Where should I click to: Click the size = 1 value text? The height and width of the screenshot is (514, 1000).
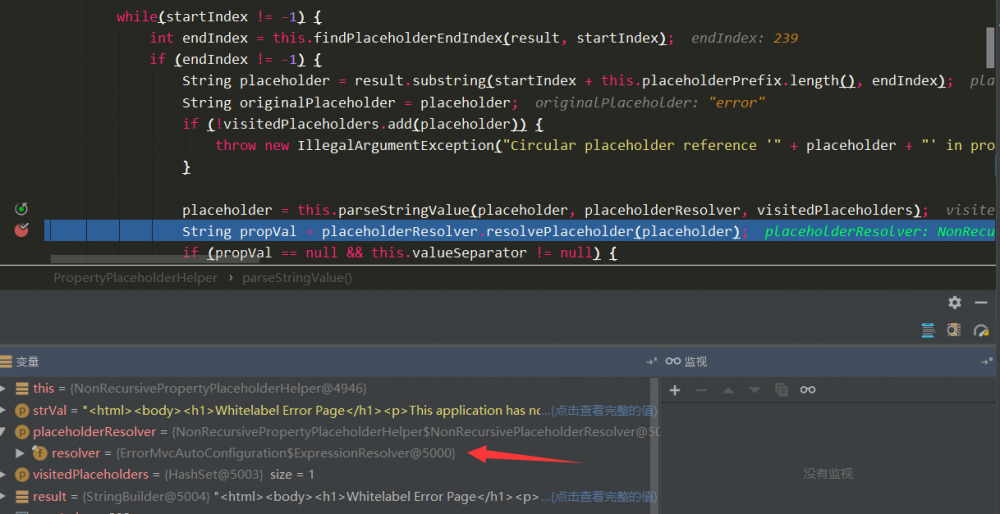click(x=292, y=474)
